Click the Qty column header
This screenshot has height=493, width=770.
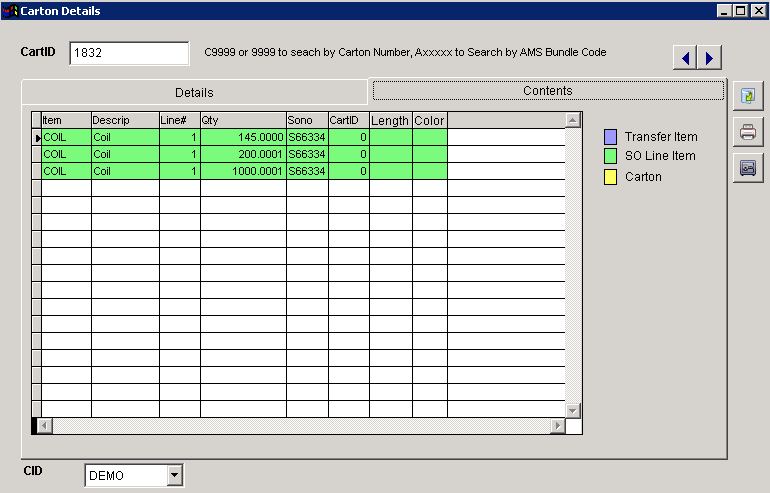[243, 120]
